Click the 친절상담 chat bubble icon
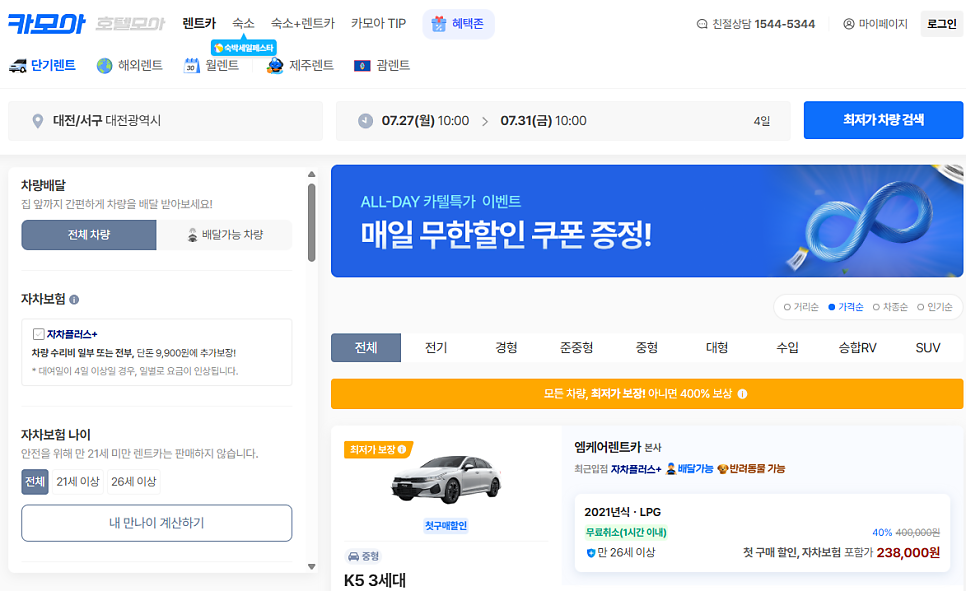Viewport: 966px width, 591px height. tap(702, 24)
